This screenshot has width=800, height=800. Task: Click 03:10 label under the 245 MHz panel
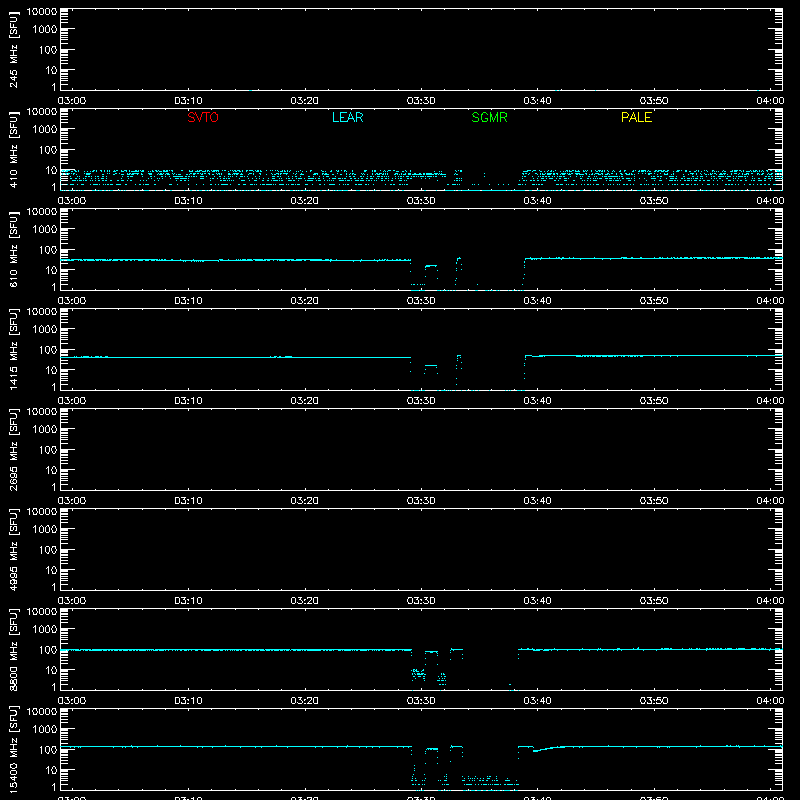pyautogui.click(x=188, y=101)
